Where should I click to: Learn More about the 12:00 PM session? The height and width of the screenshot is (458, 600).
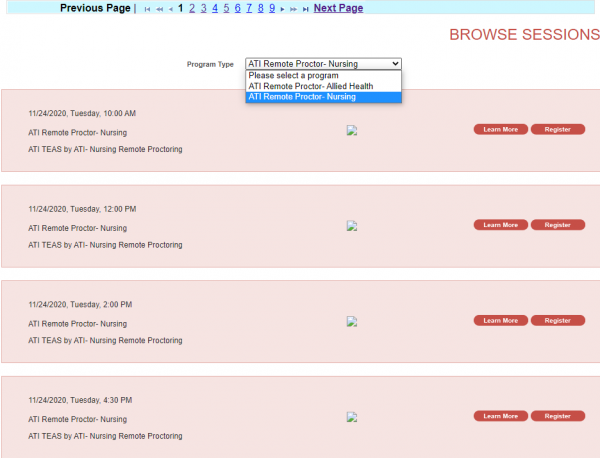click(x=500, y=225)
